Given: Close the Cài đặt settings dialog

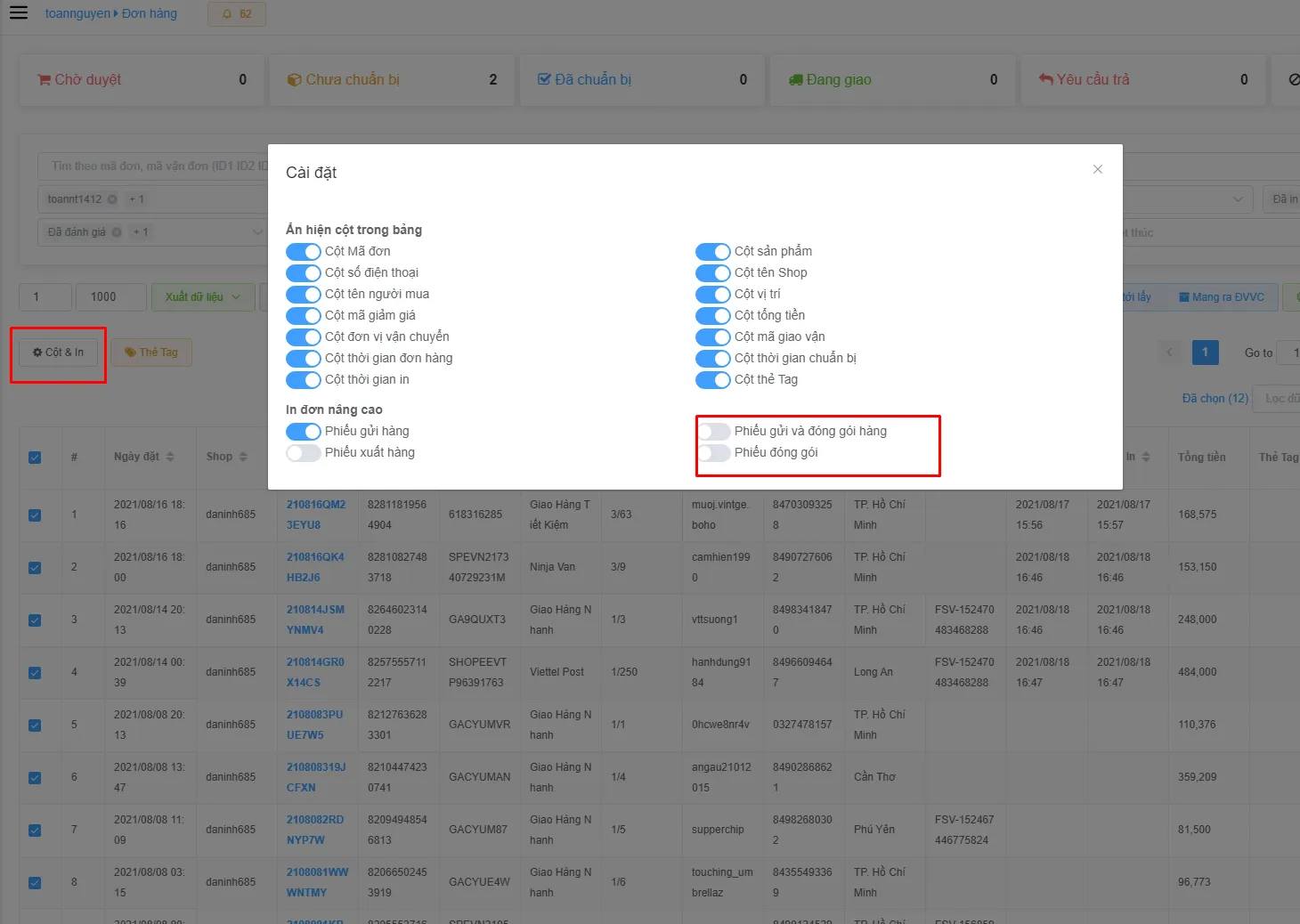Looking at the screenshot, I should 1098,169.
